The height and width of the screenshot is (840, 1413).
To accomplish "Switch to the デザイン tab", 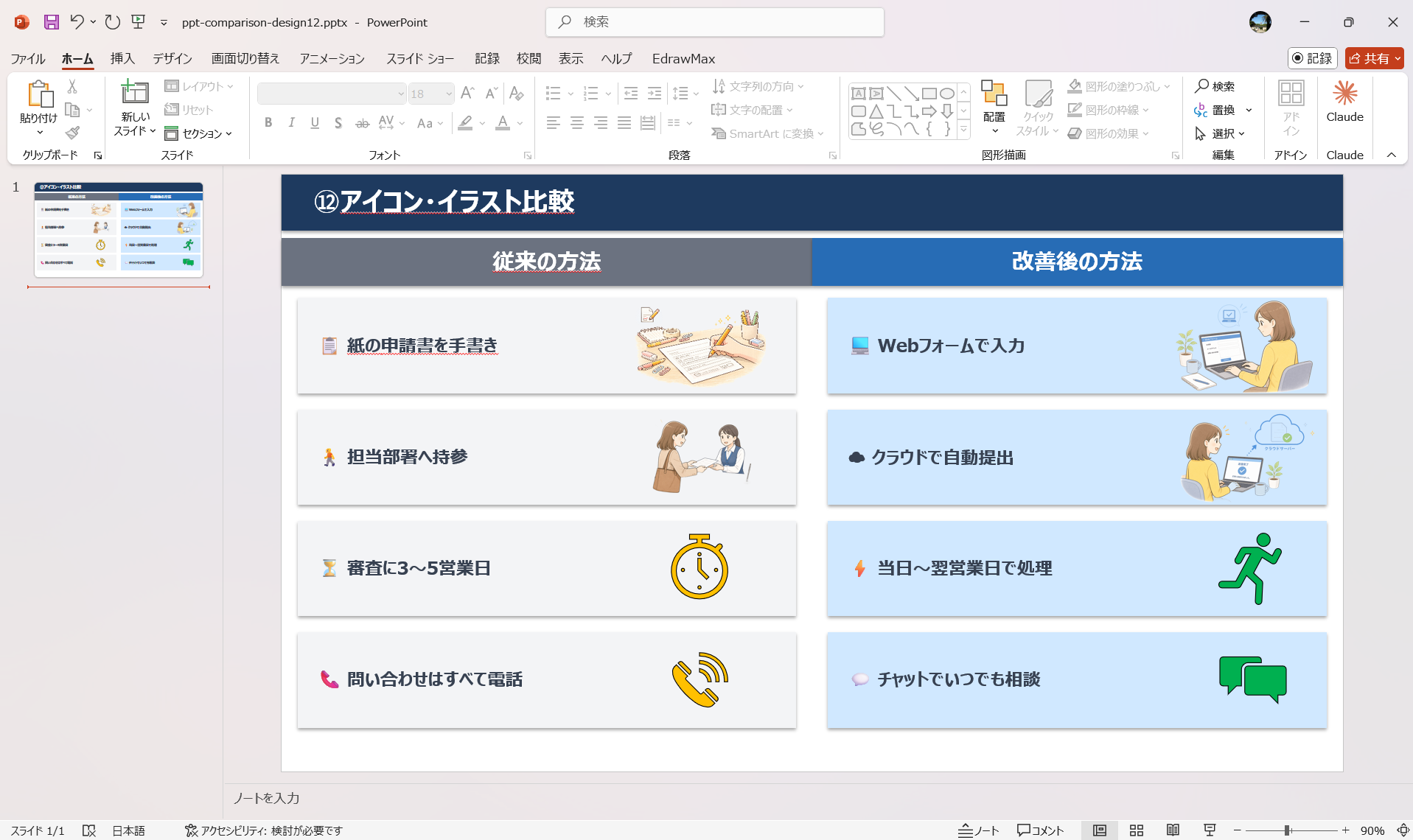I will click(172, 58).
